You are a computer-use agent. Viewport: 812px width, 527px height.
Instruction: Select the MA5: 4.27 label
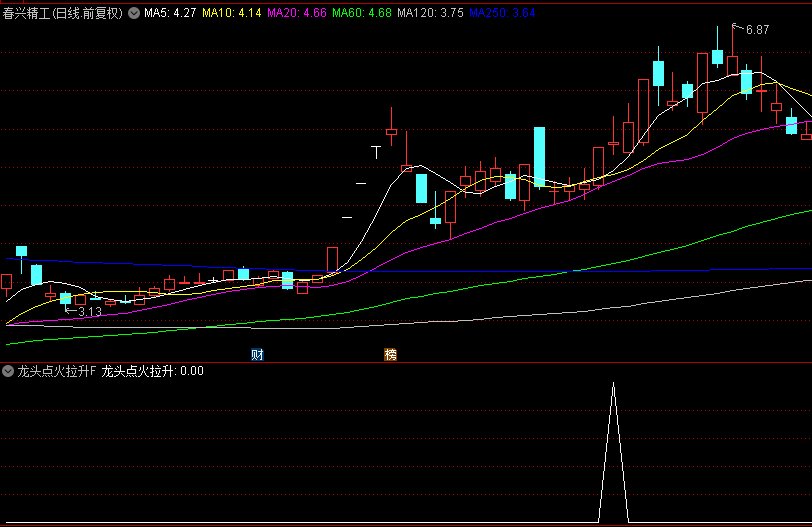(170, 13)
